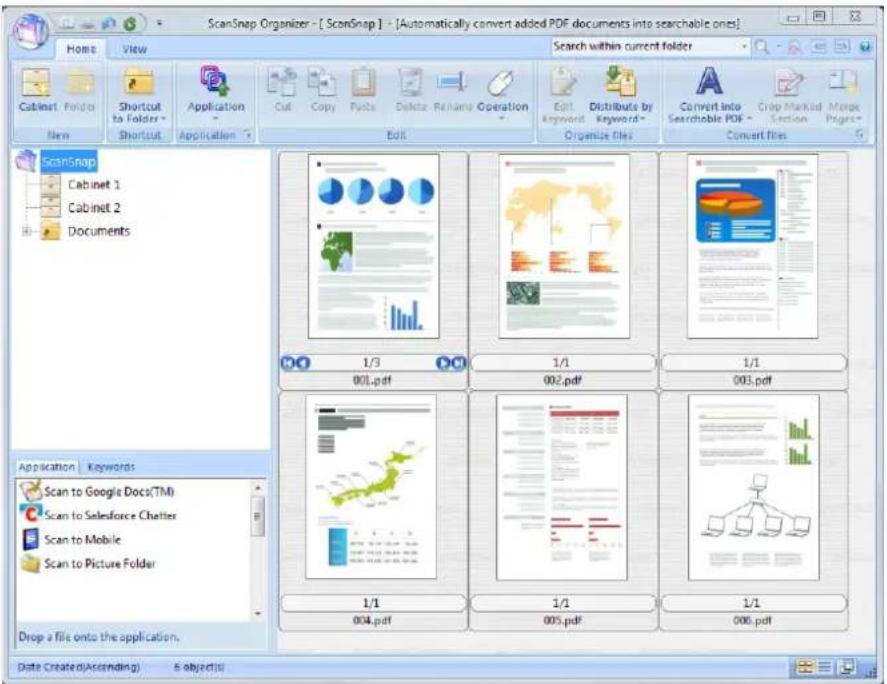This screenshot has width=887, height=684.
Task: Click the 004.pdf file name label
Action: (x=372, y=621)
